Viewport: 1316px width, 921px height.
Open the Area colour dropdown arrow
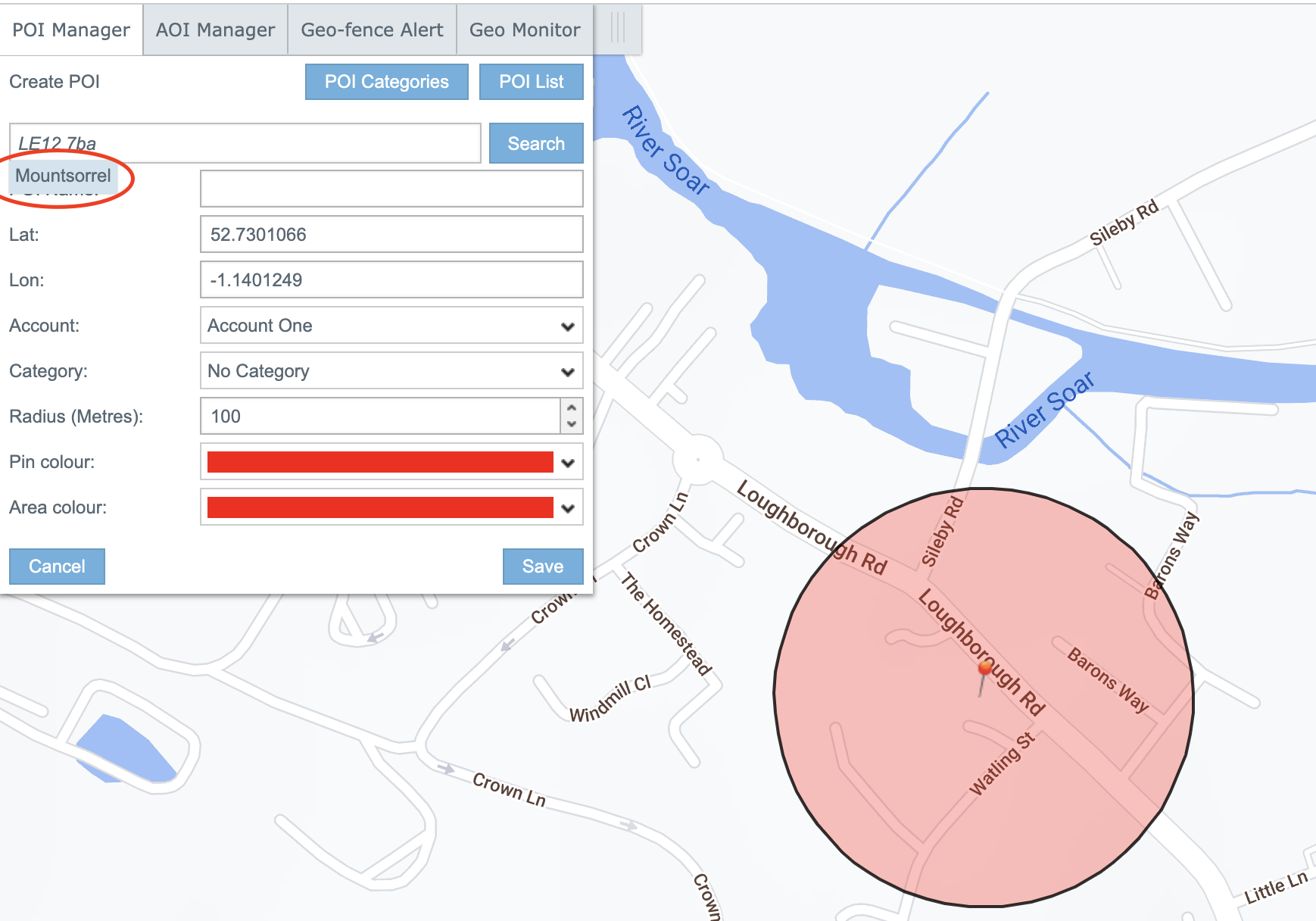[x=568, y=508]
